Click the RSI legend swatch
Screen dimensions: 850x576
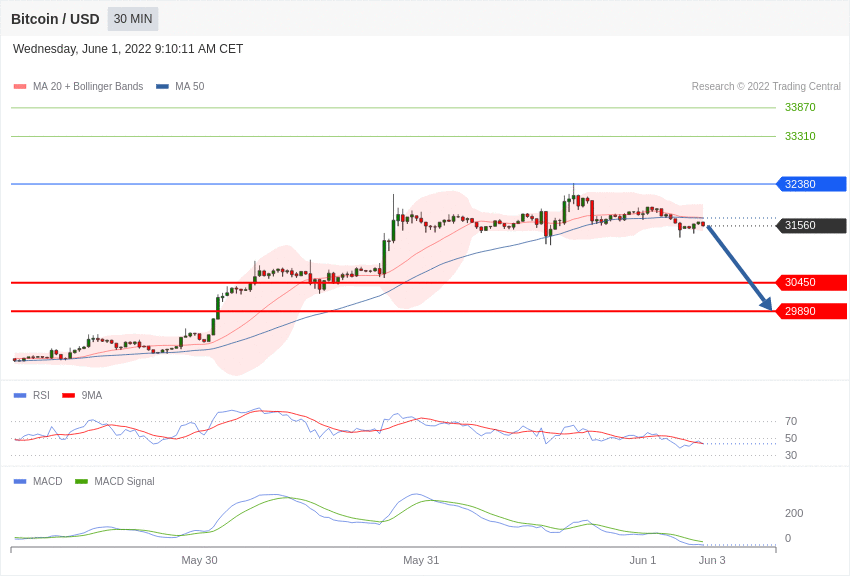[20, 396]
